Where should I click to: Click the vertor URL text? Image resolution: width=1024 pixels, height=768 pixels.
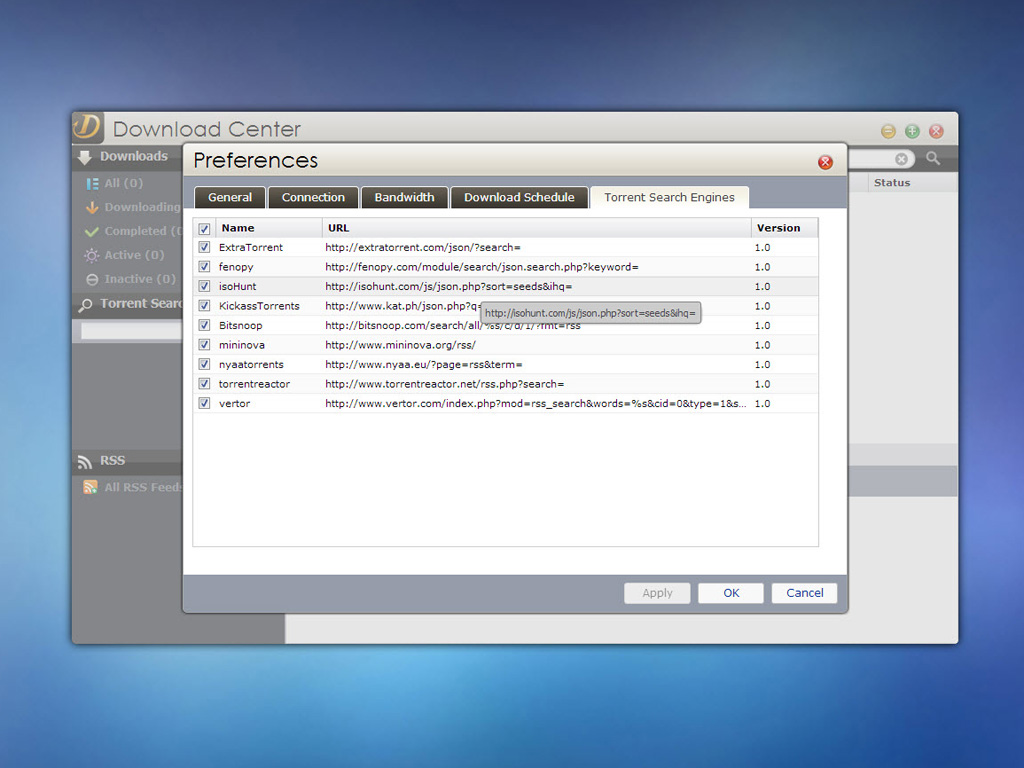click(536, 404)
